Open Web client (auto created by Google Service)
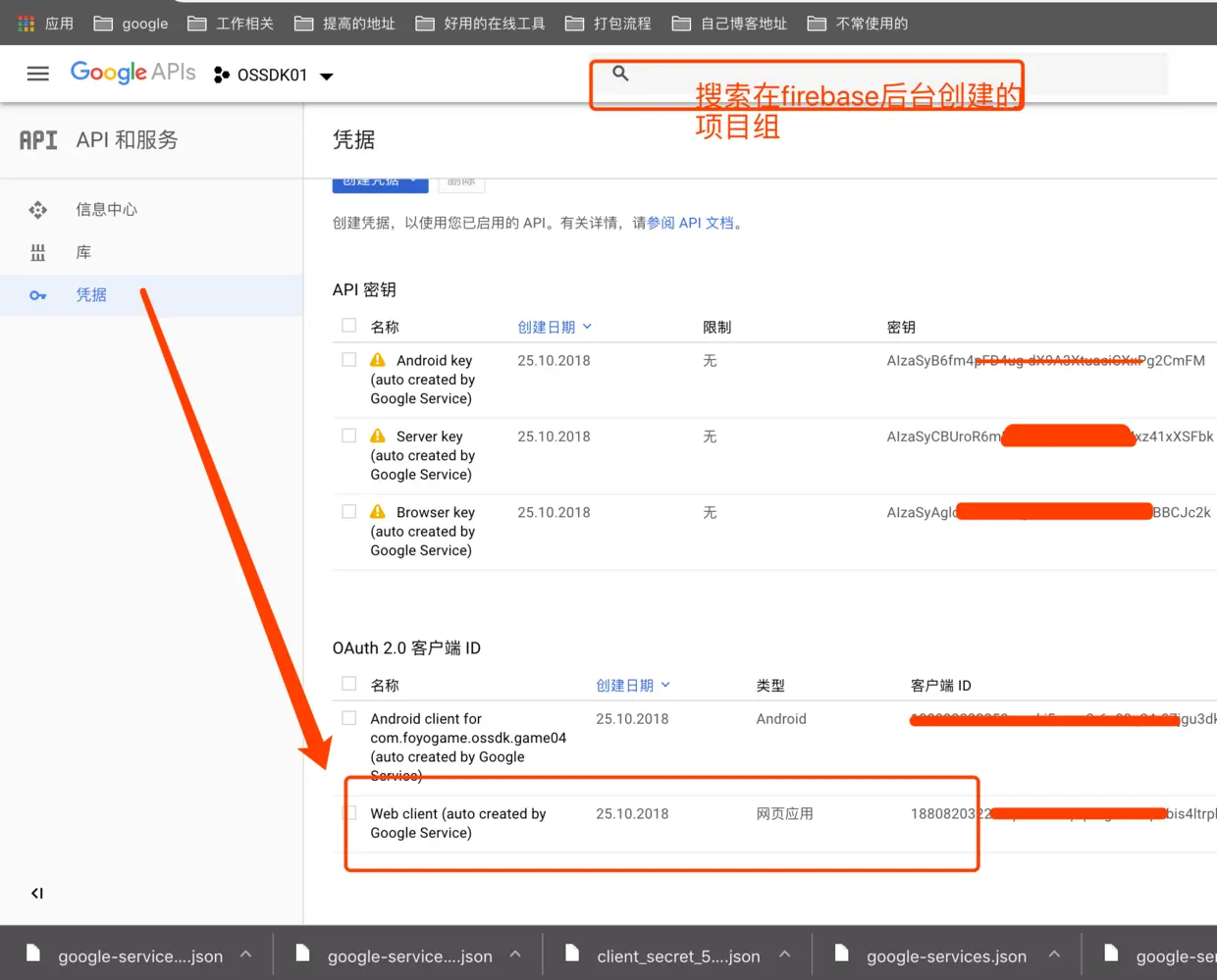 pyautogui.click(x=457, y=823)
